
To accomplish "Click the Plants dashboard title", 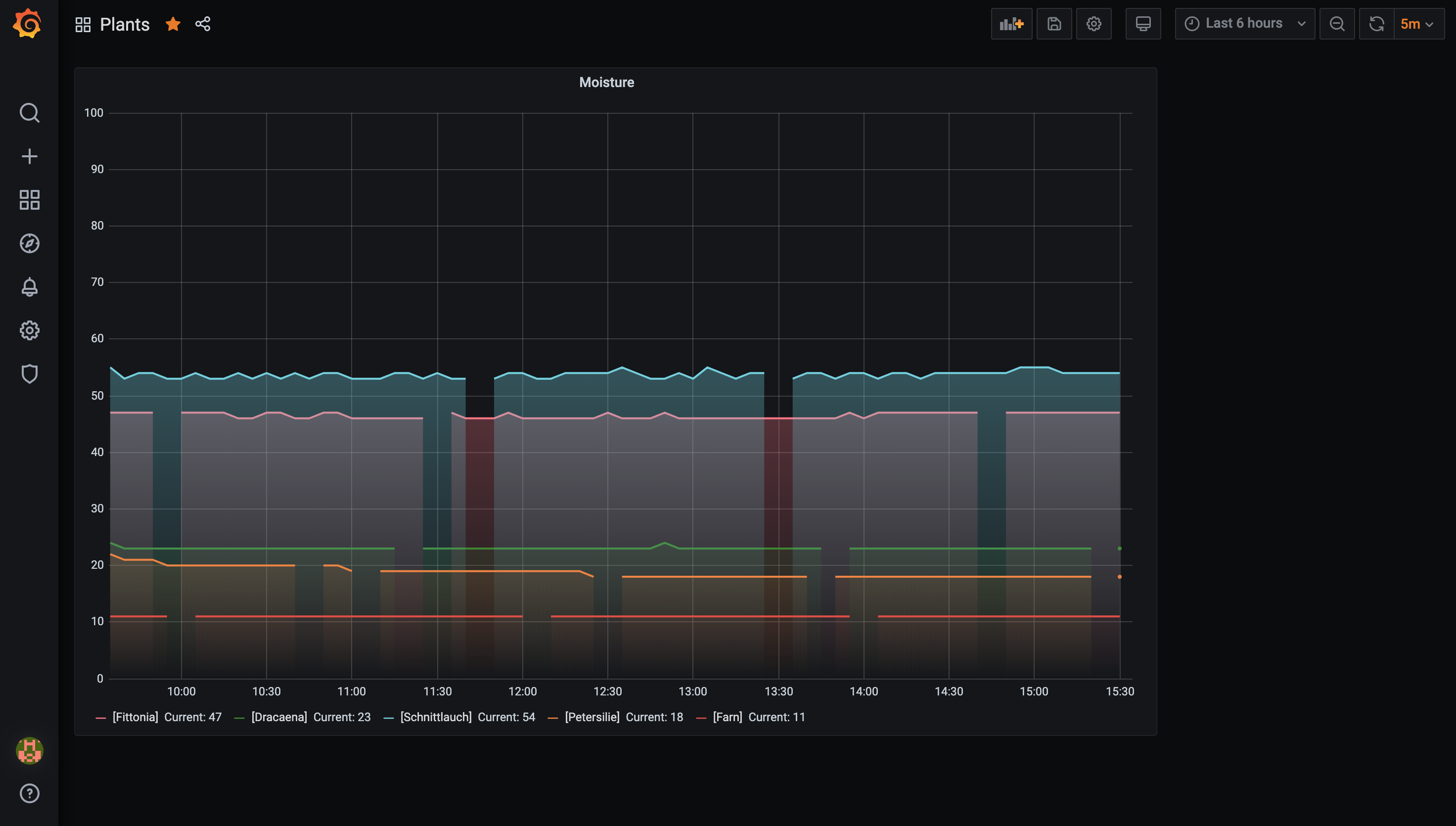I will pyautogui.click(x=124, y=24).
